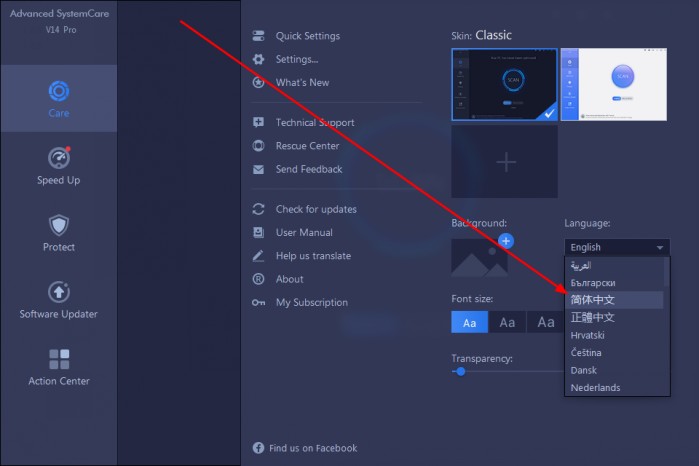Click the What's New star icon
699x466 pixels.
[259, 82]
